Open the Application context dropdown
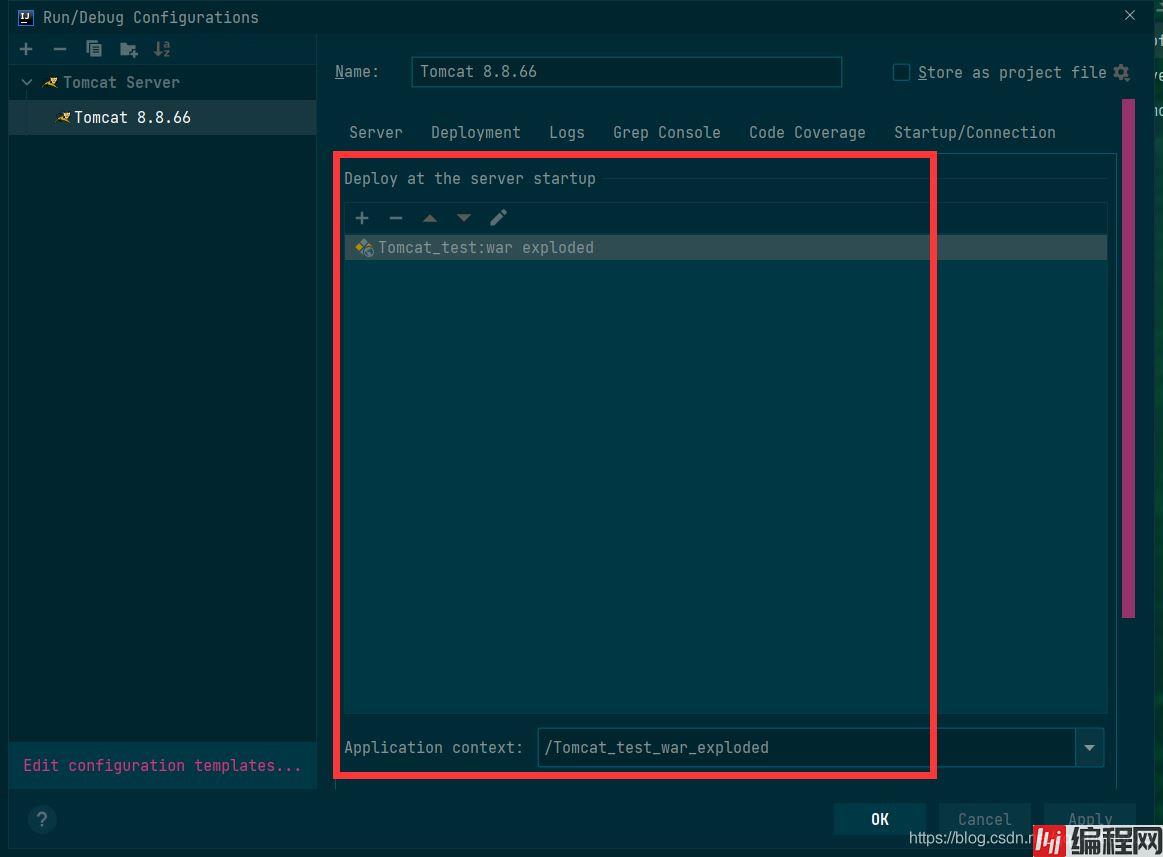1163x857 pixels. pyautogui.click(x=1089, y=747)
